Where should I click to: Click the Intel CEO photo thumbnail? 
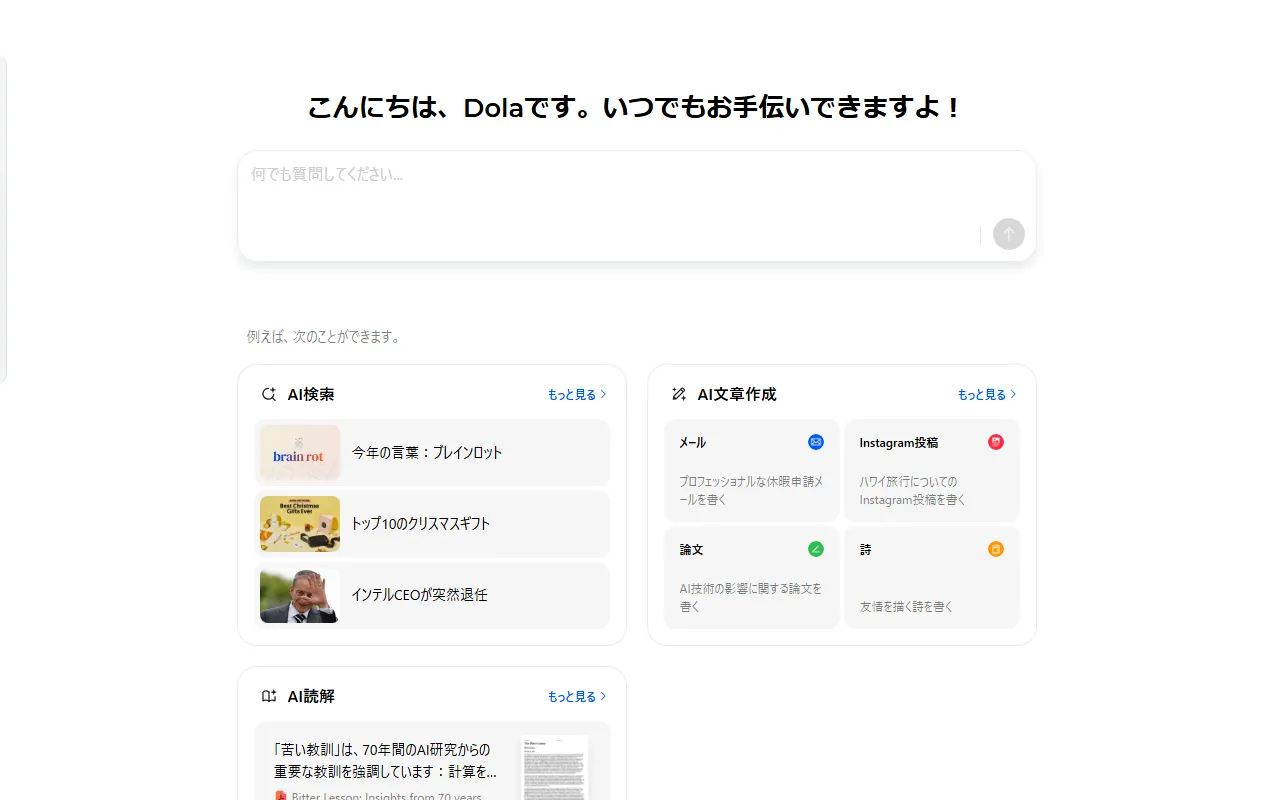pos(298,595)
